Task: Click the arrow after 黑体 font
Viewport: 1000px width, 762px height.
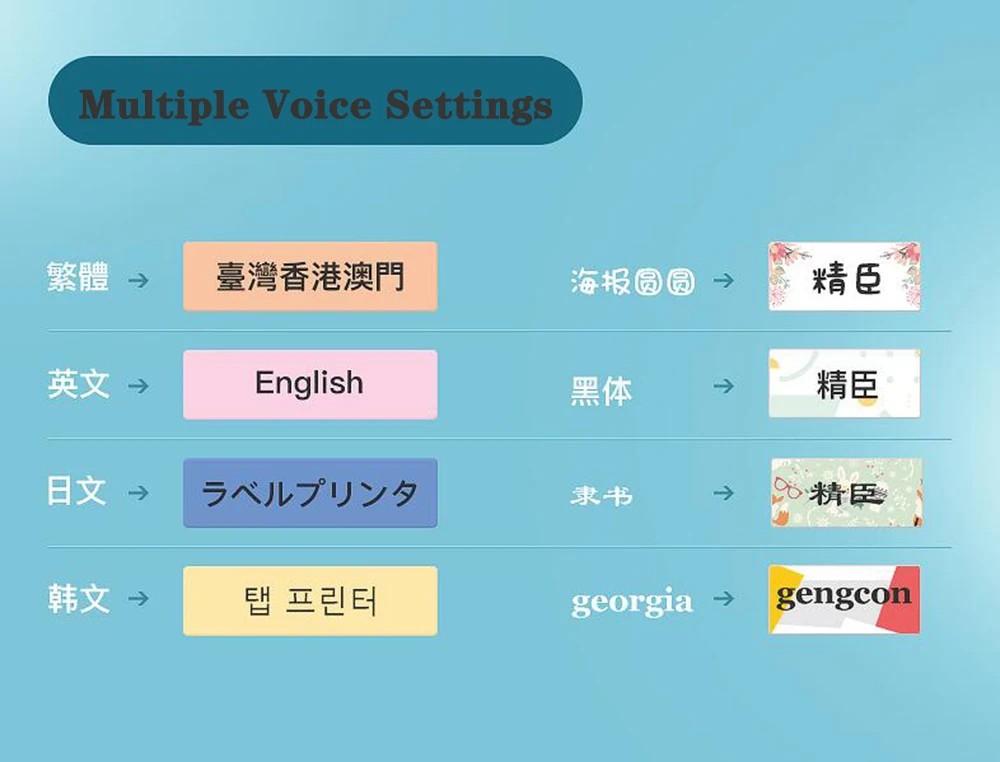Action: click(723, 386)
